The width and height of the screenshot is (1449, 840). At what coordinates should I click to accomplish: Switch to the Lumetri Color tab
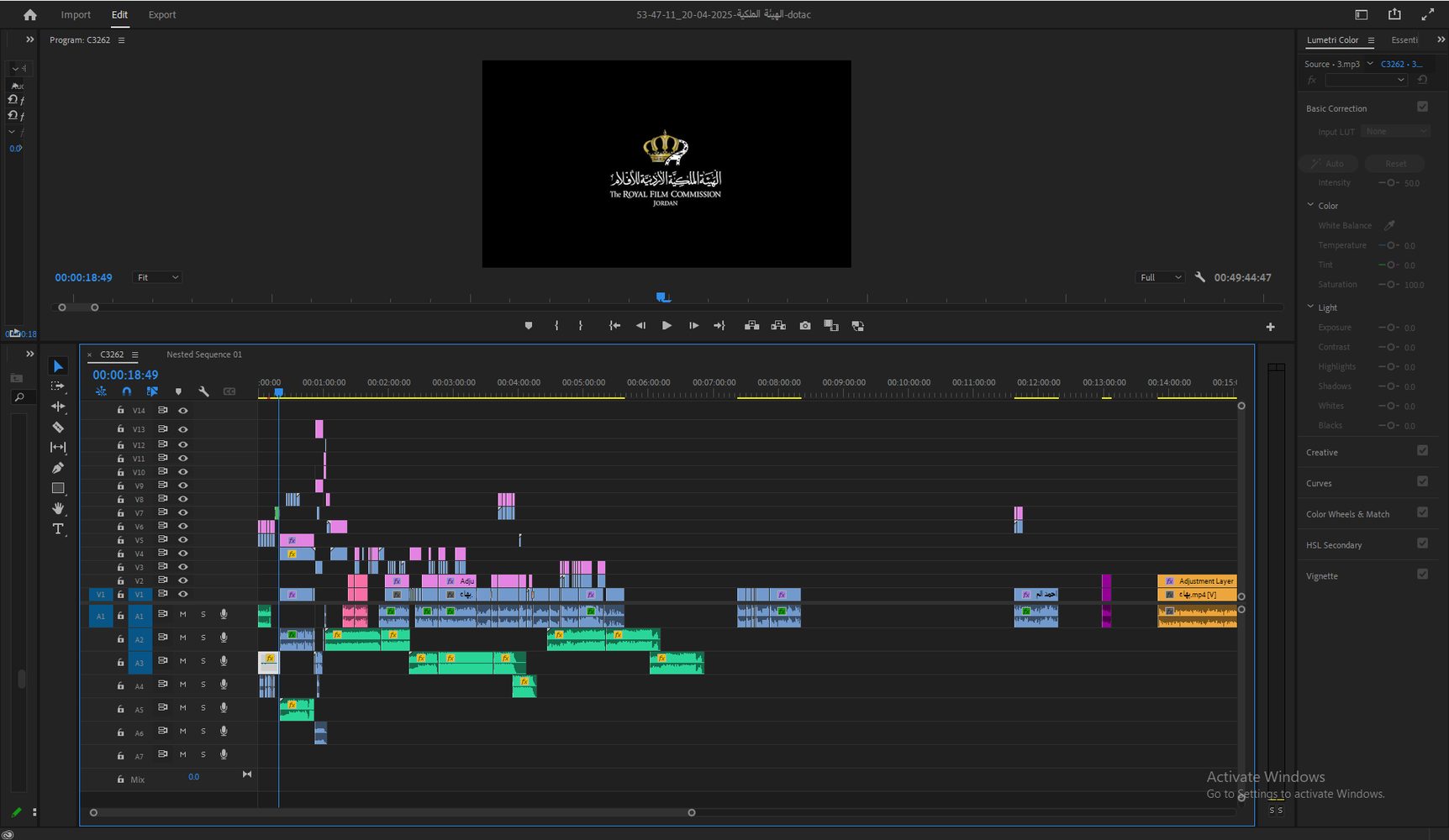tap(1332, 39)
